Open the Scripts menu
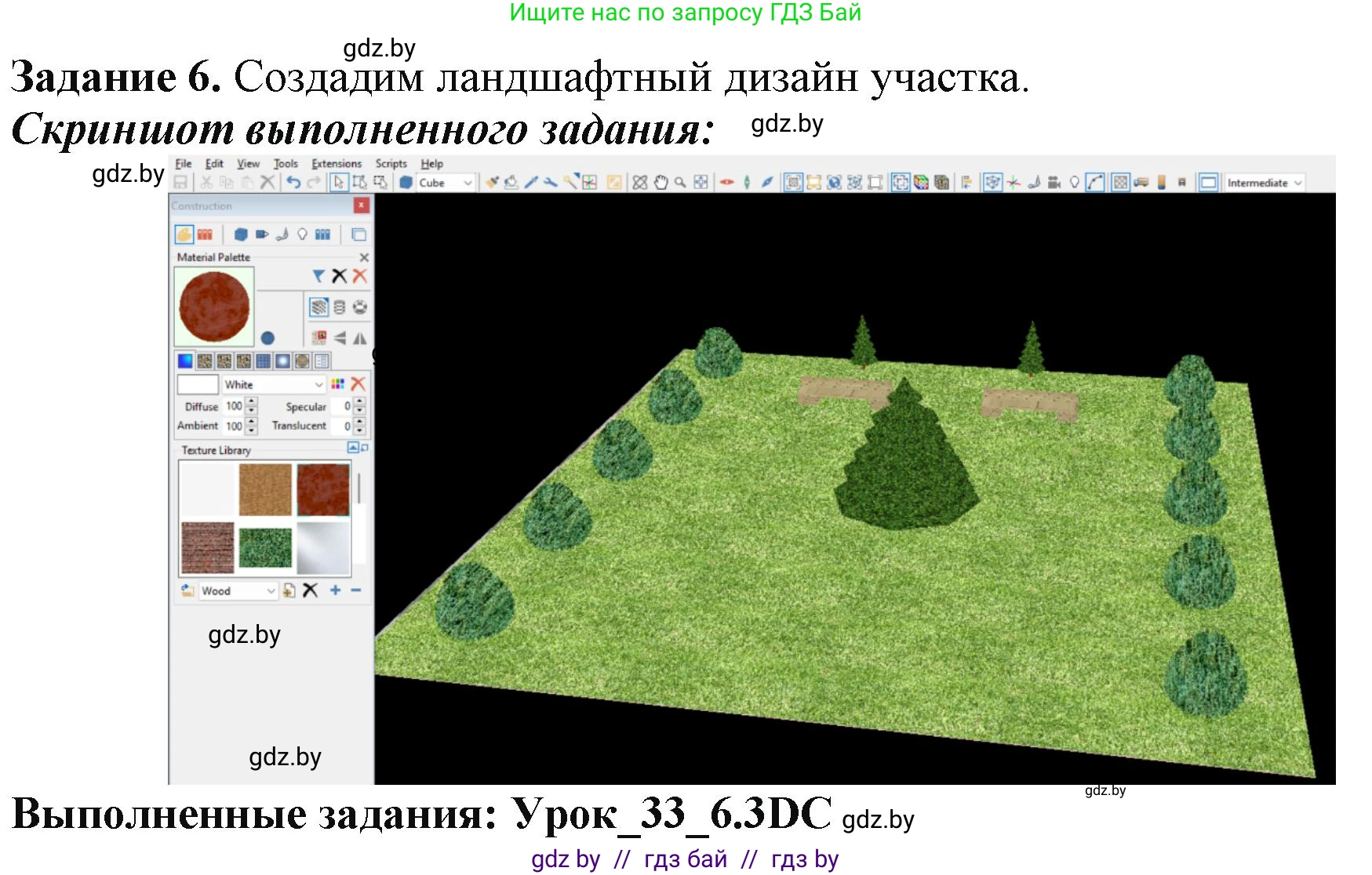 coord(391,164)
